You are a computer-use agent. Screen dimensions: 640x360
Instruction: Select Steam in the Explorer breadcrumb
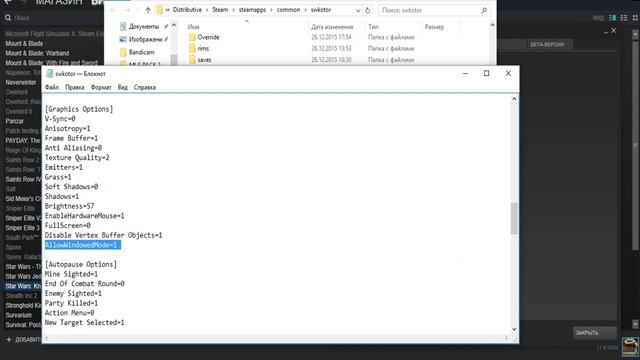(220, 10)
